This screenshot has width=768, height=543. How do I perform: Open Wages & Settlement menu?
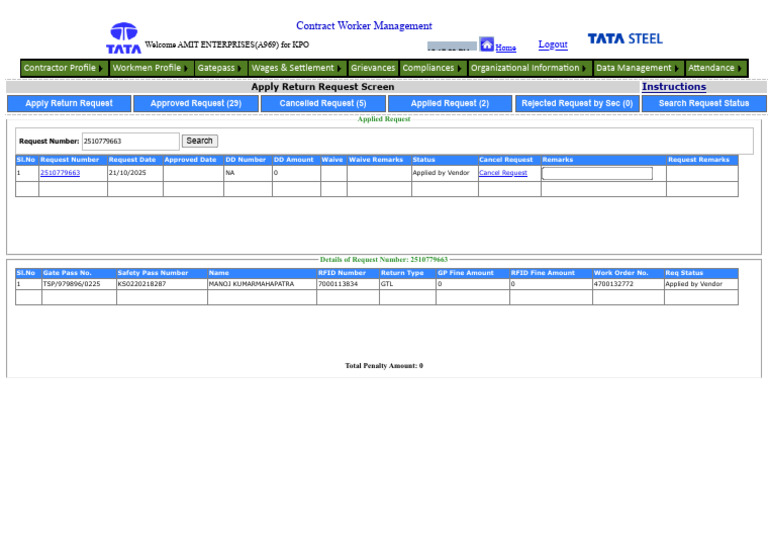tap(297, 68)
